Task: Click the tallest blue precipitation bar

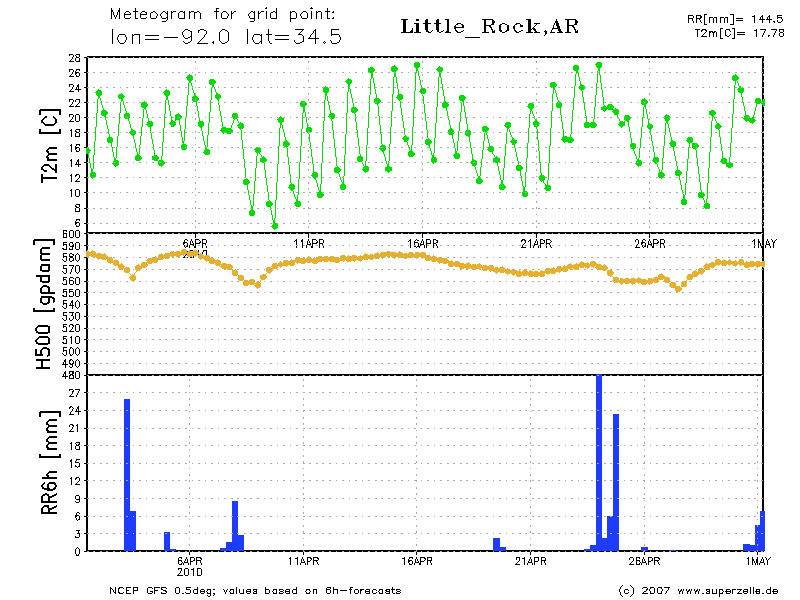Action: point(599,462)
